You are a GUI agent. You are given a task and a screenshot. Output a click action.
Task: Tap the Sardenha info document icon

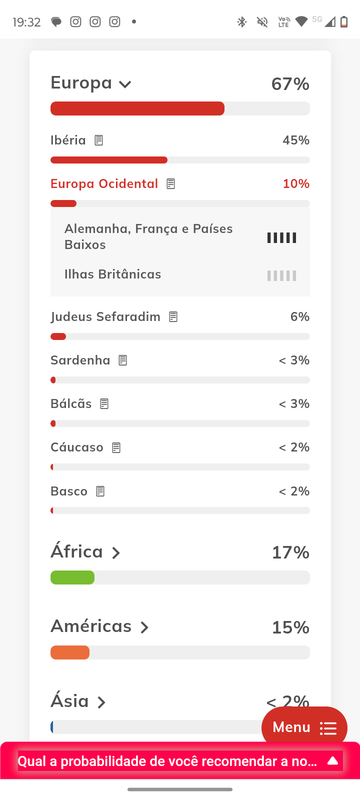pyautogui.click(x=122, y=360)
